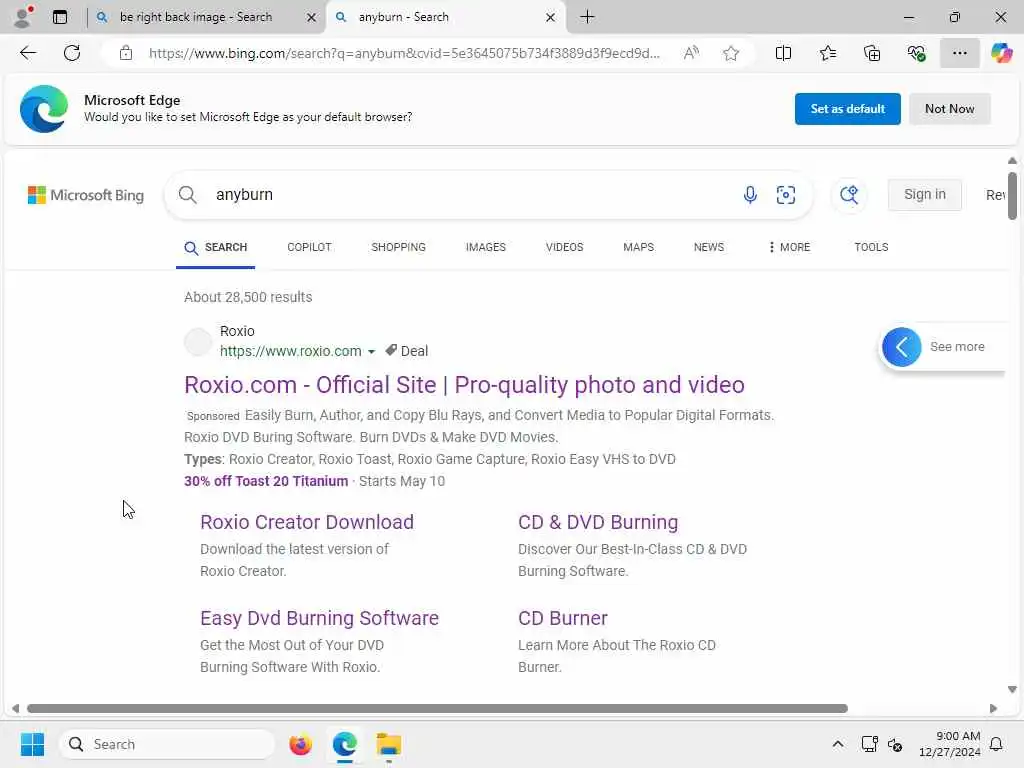
Task: Open Bing chat search icon beside Sign in
Action: [x=849, y=195]
